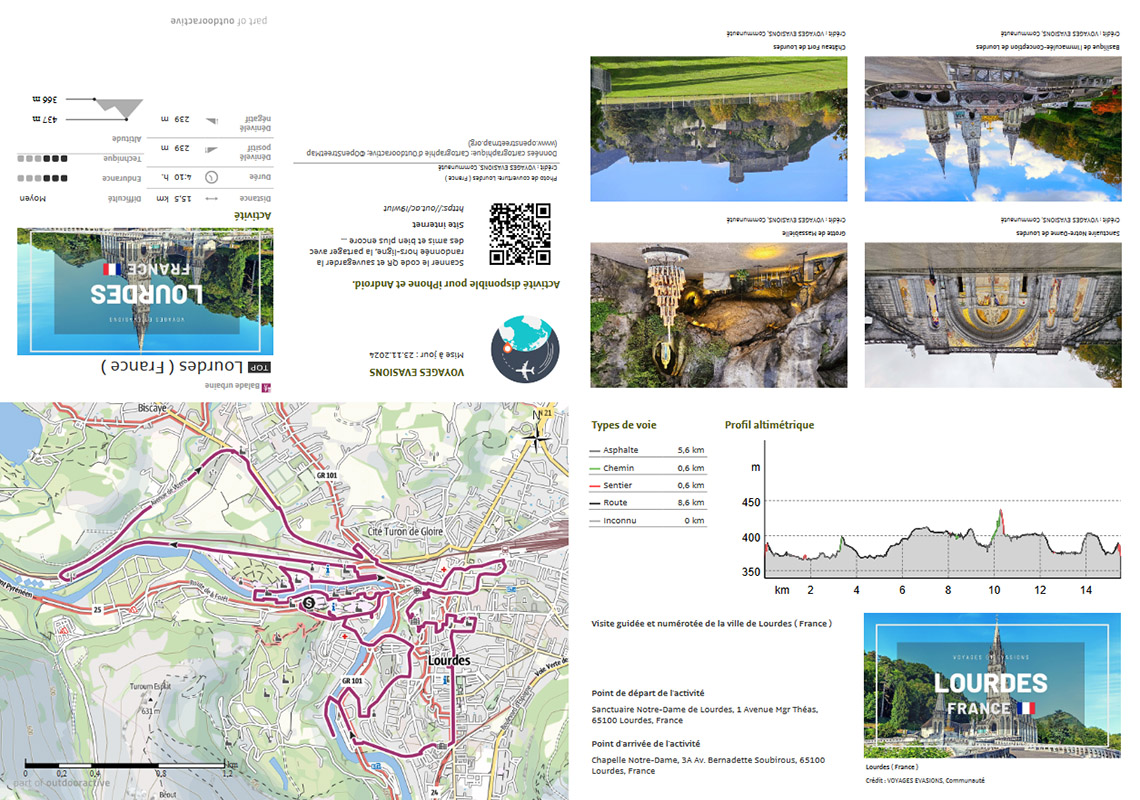The height and width of the screenshot is (800, 1140).
Task: Open the Basilique de l'Immaculée-Conception photo
Action: coord(993,129)
